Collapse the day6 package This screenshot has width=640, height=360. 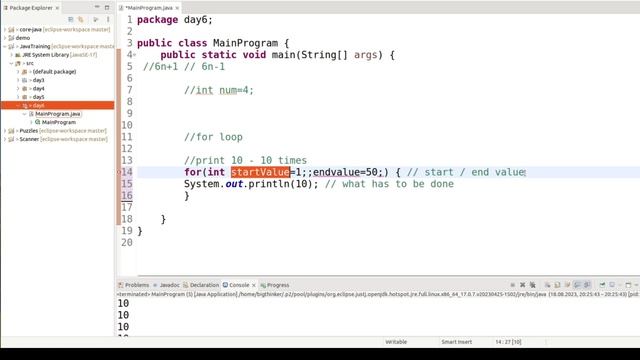(x=18, y=105)
